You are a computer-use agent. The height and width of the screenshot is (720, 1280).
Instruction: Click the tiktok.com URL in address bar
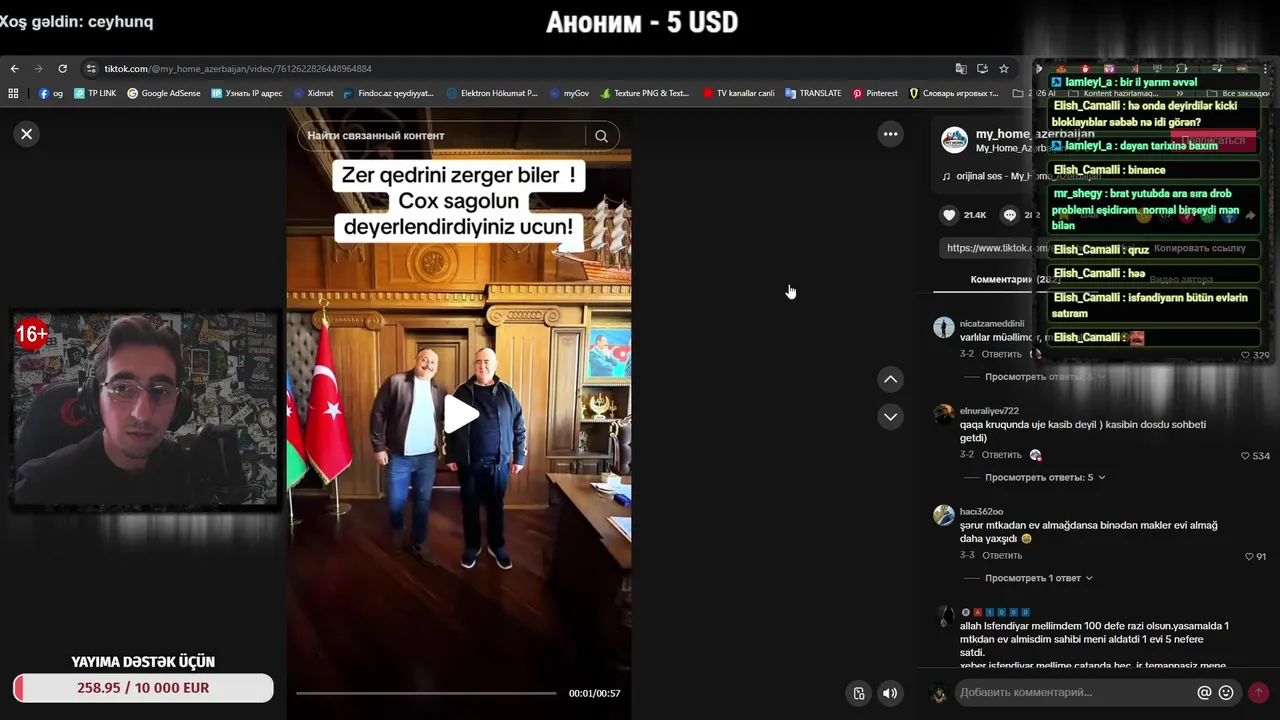pos(238,69)
